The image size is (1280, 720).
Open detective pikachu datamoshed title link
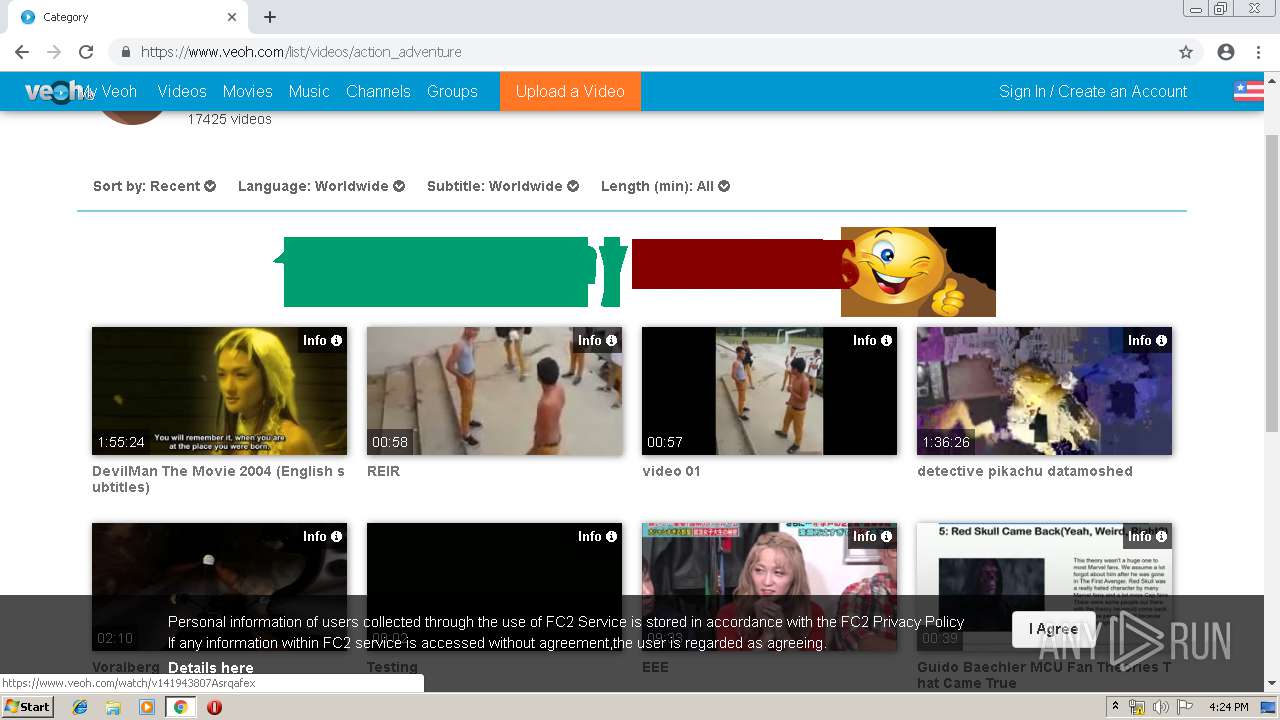click(1025, 471)
